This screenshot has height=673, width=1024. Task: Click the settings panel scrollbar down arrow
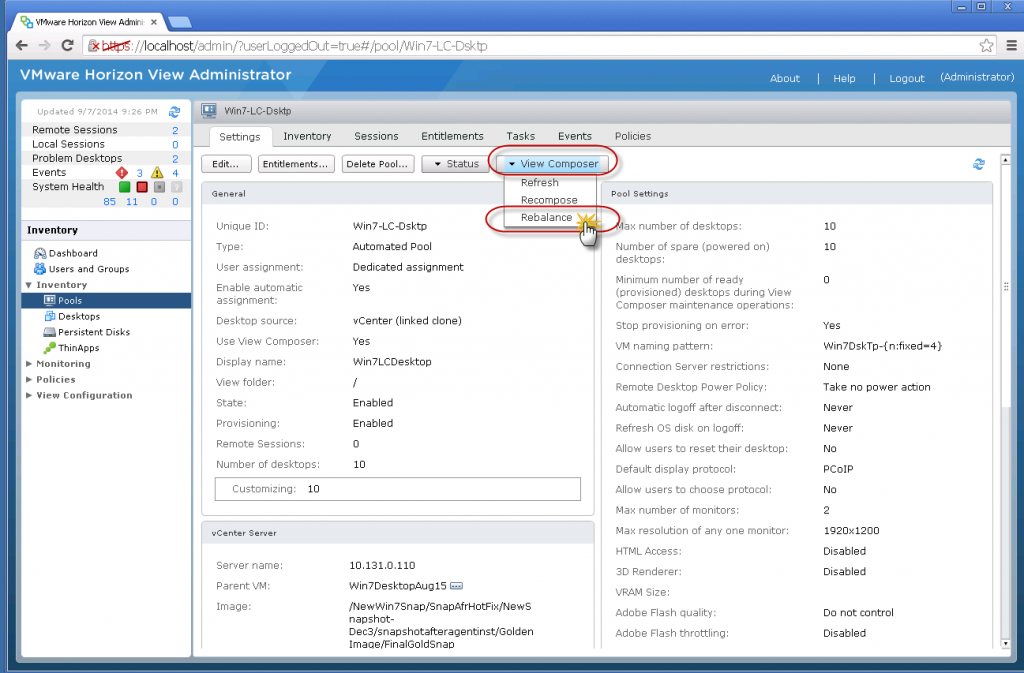[x=1005, y=644]
